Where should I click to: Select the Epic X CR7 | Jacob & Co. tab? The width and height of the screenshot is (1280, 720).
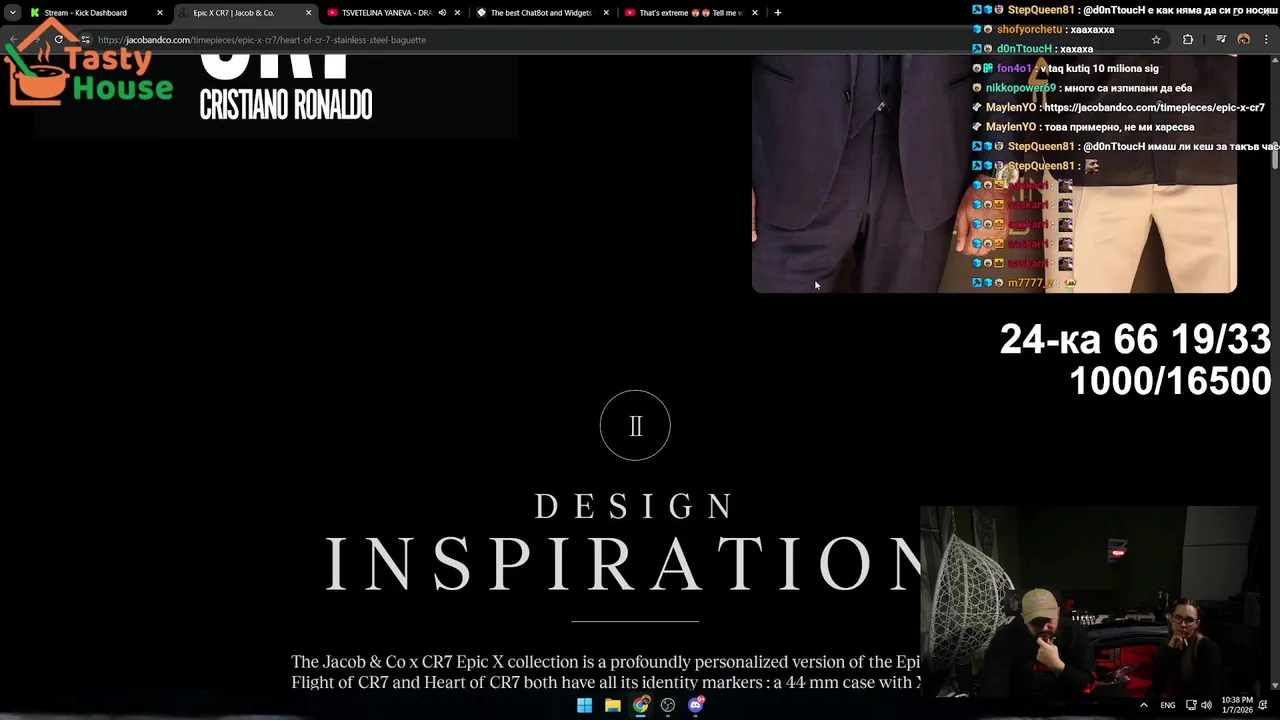235,13
